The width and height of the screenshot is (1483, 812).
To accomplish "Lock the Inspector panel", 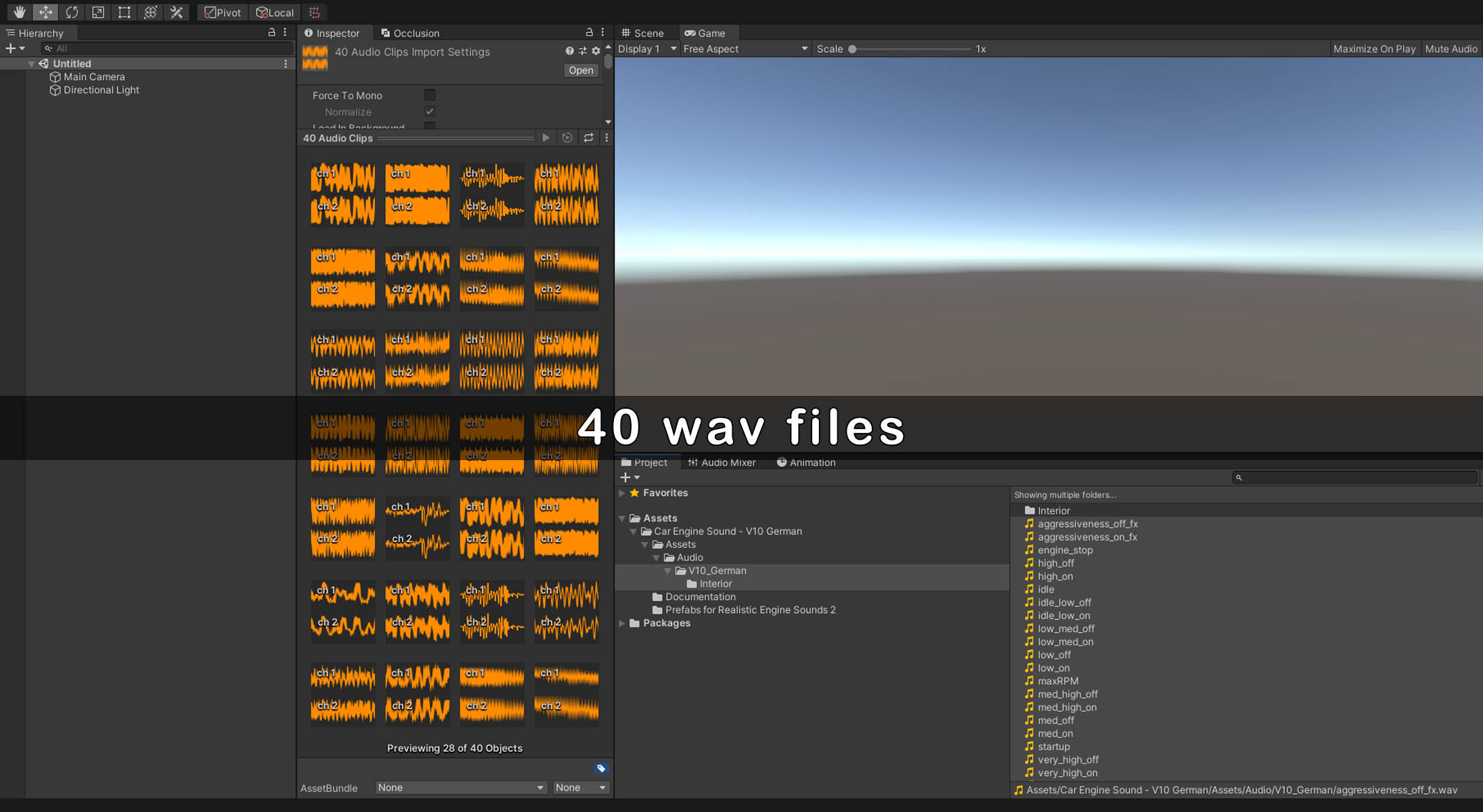I will [589, 32].
